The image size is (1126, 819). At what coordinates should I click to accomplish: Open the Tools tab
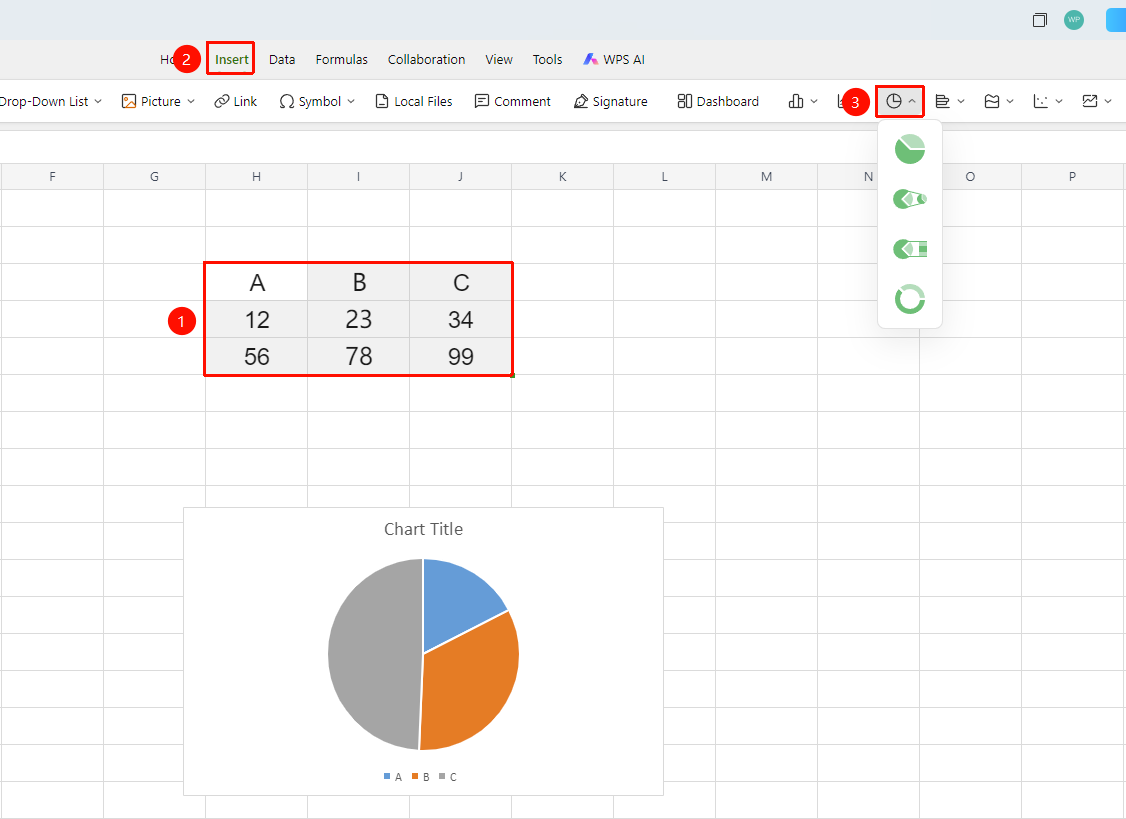(547, 60)
